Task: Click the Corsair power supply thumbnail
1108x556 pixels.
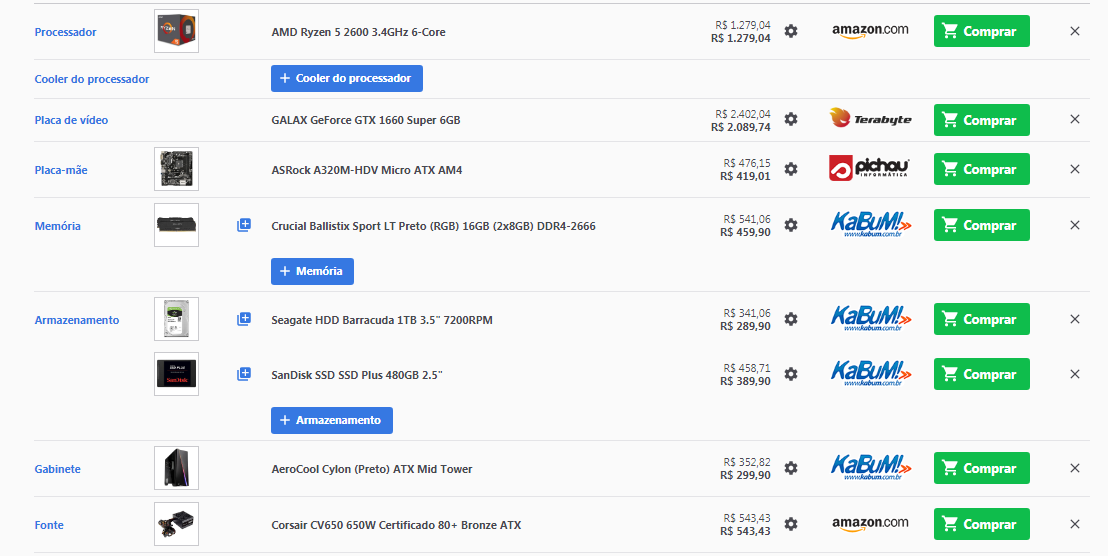Action: (177, 524)
